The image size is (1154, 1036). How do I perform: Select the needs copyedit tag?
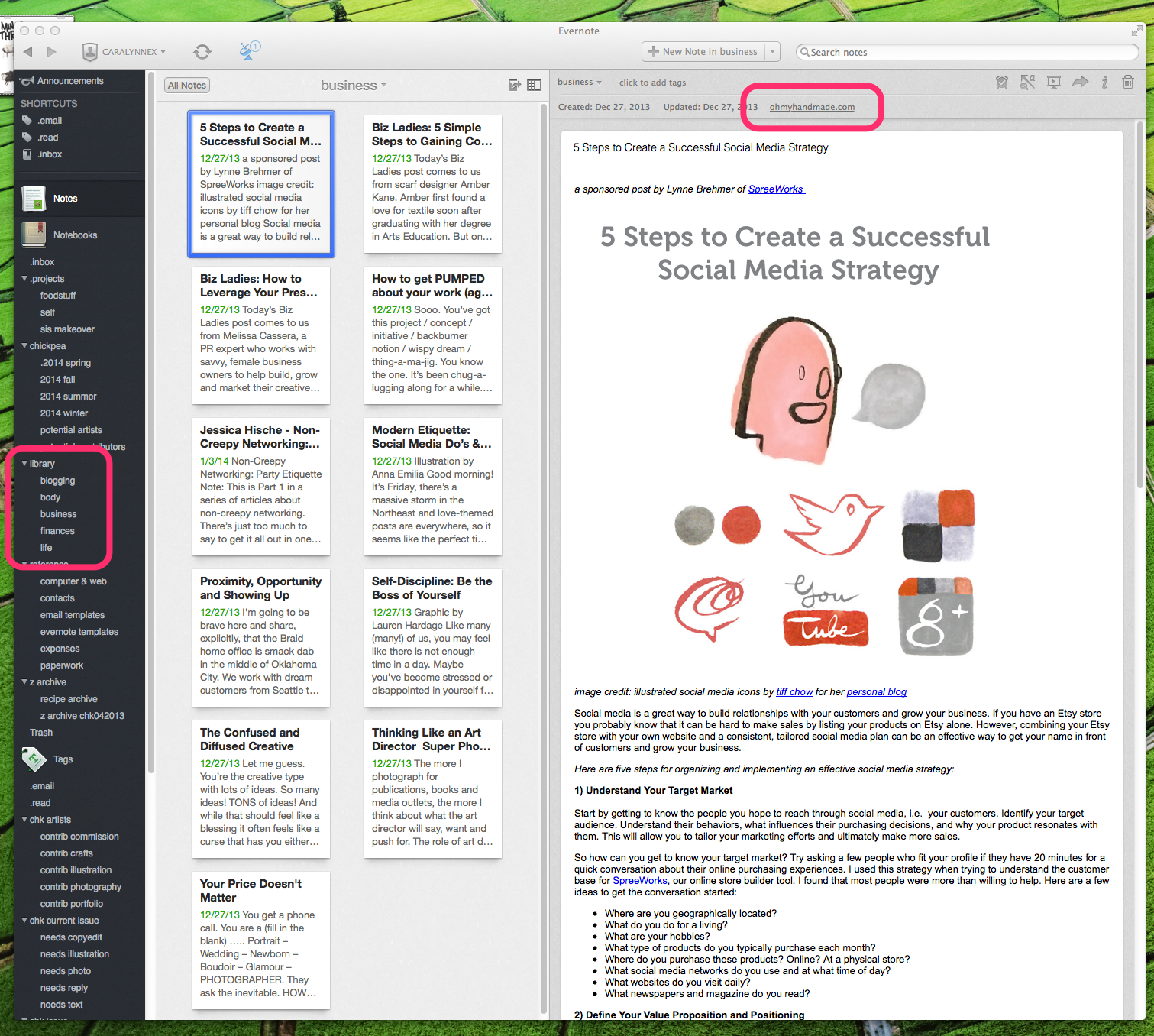pyautogui.click(x=71, y=937)
